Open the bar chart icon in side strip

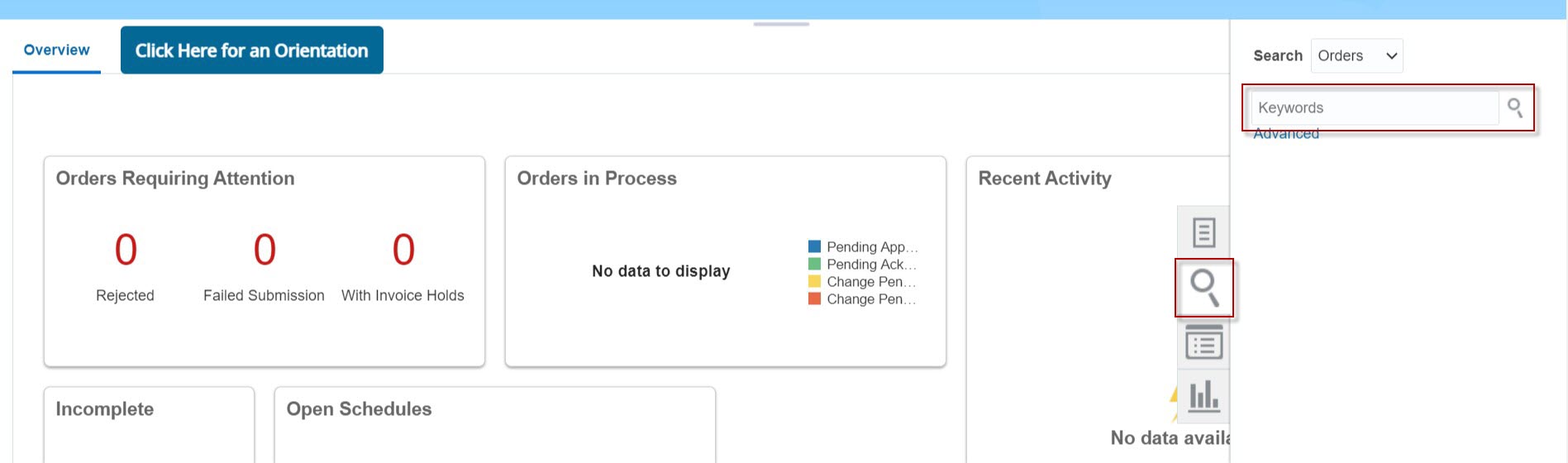click(1203, 396)
